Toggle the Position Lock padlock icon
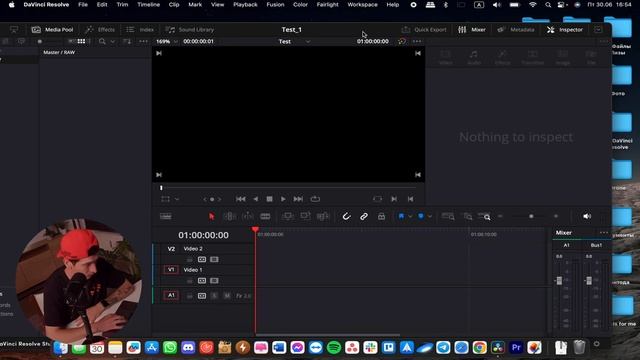Viewport: 640px width, 360px height. click(x=381, y=216)
